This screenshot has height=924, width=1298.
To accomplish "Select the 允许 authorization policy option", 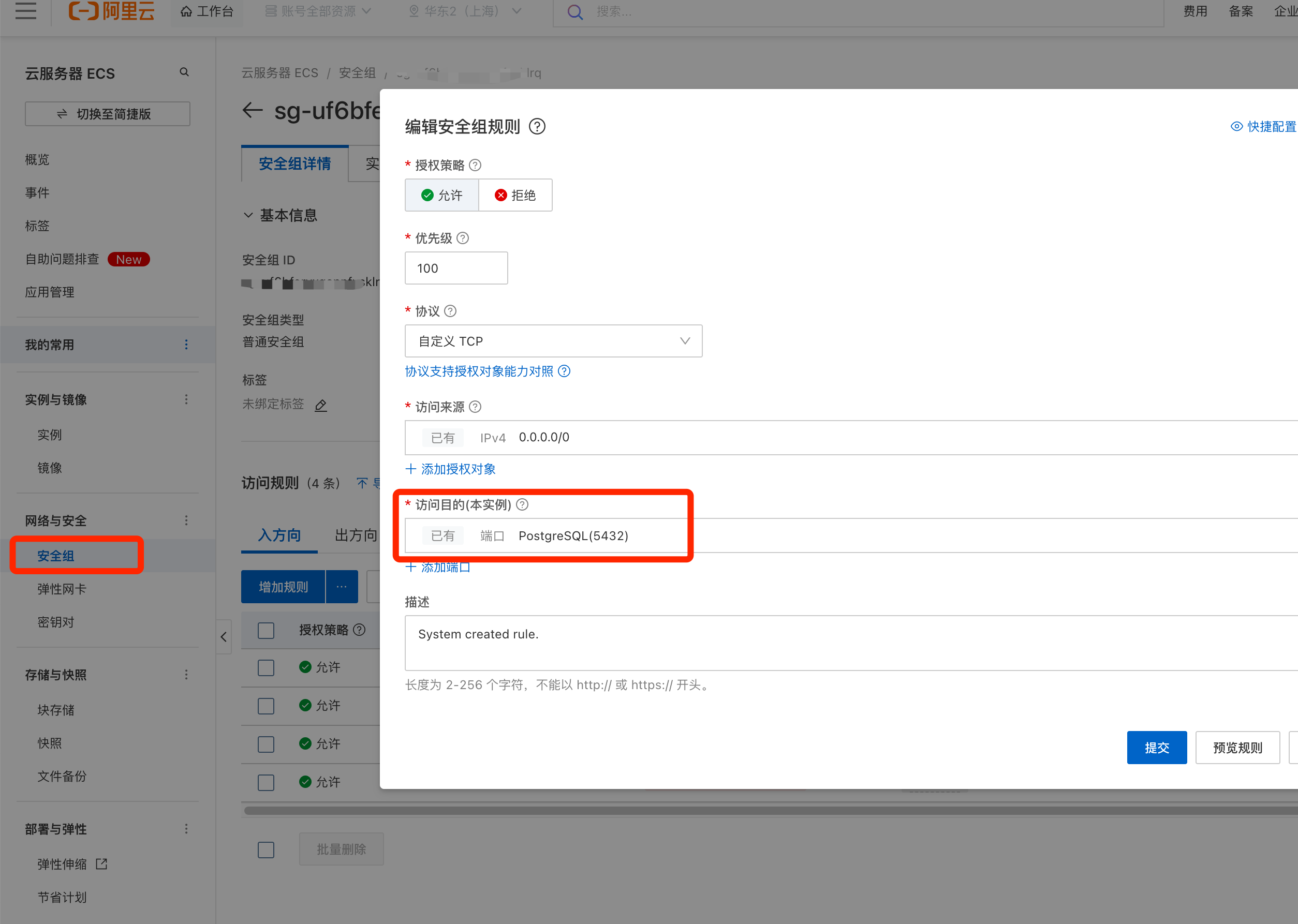I will coord(441,195).
